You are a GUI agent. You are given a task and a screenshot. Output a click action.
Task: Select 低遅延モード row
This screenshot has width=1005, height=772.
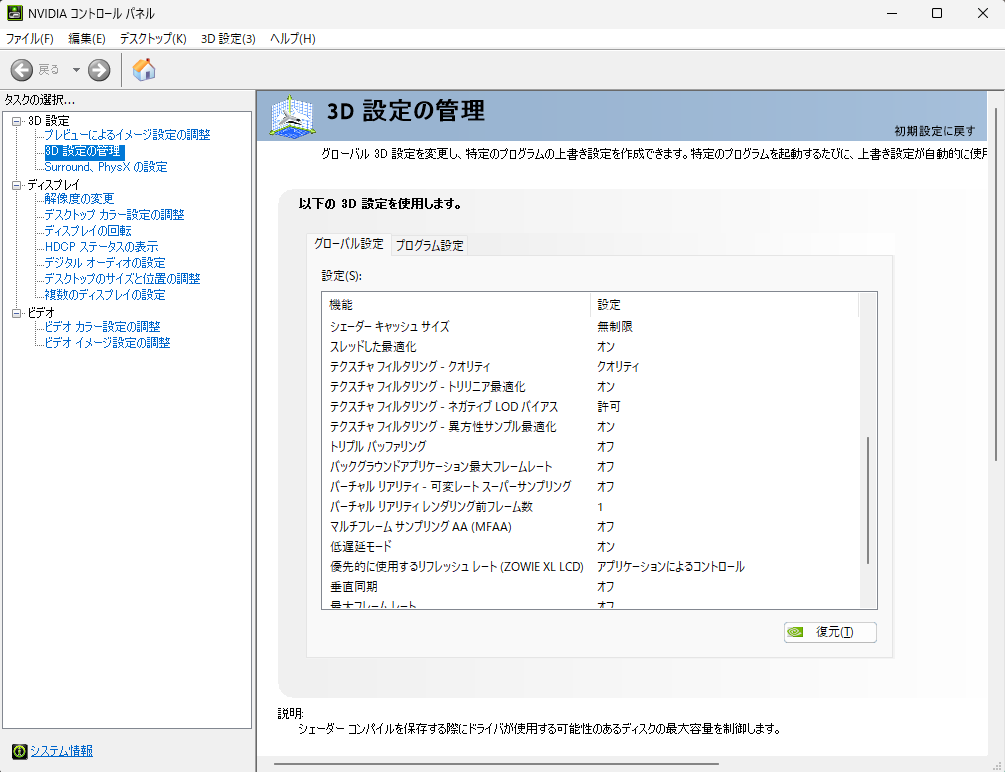tap(590, 546)
